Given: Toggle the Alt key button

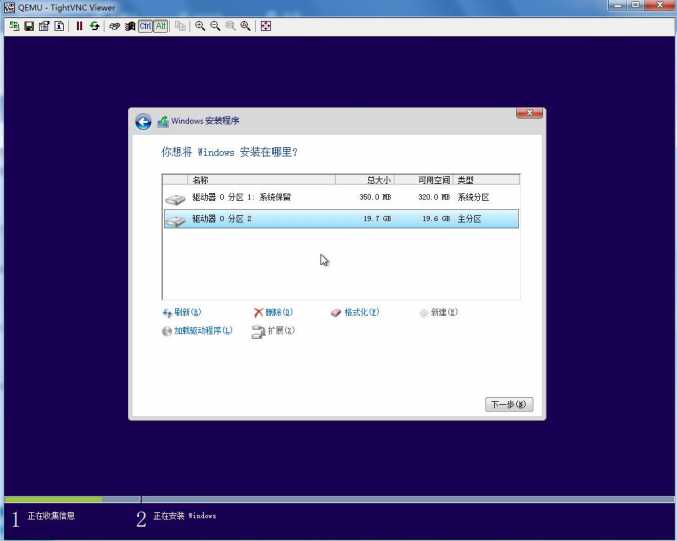Looking at the screenshot, I should click(x=161, y=26).
